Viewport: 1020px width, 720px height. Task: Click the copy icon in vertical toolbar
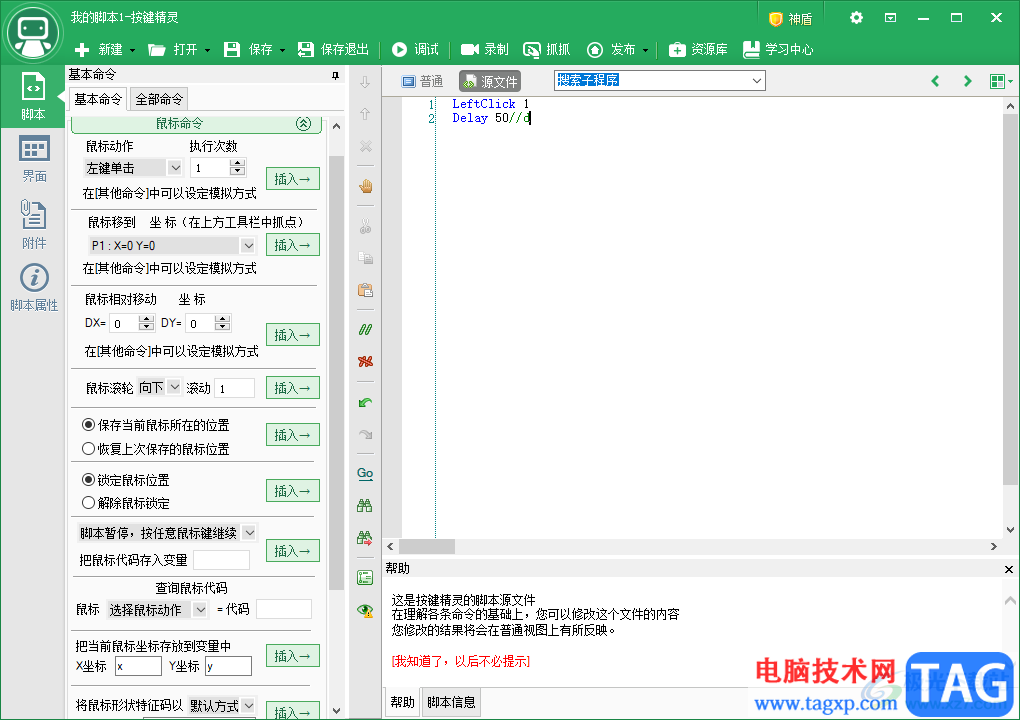tap(366, 258)
